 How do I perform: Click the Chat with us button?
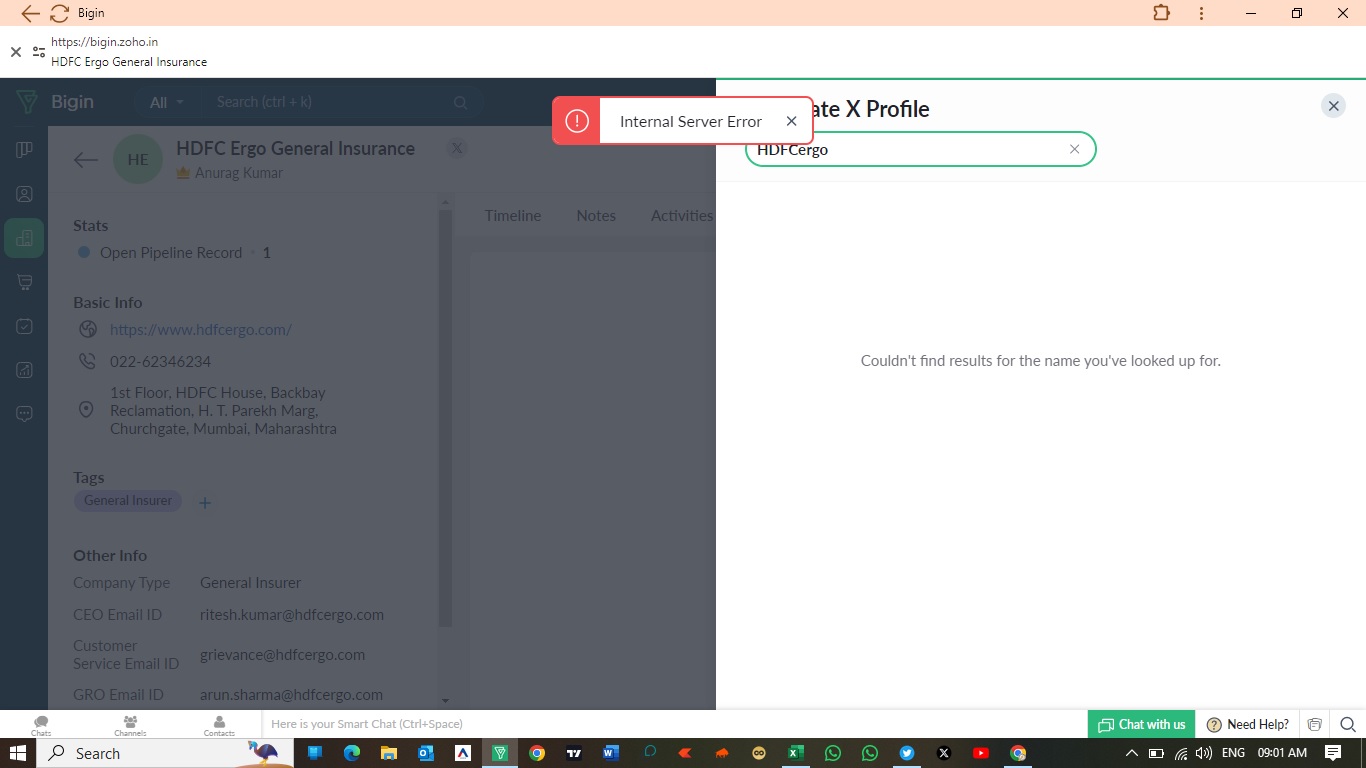coord(1141,724)
